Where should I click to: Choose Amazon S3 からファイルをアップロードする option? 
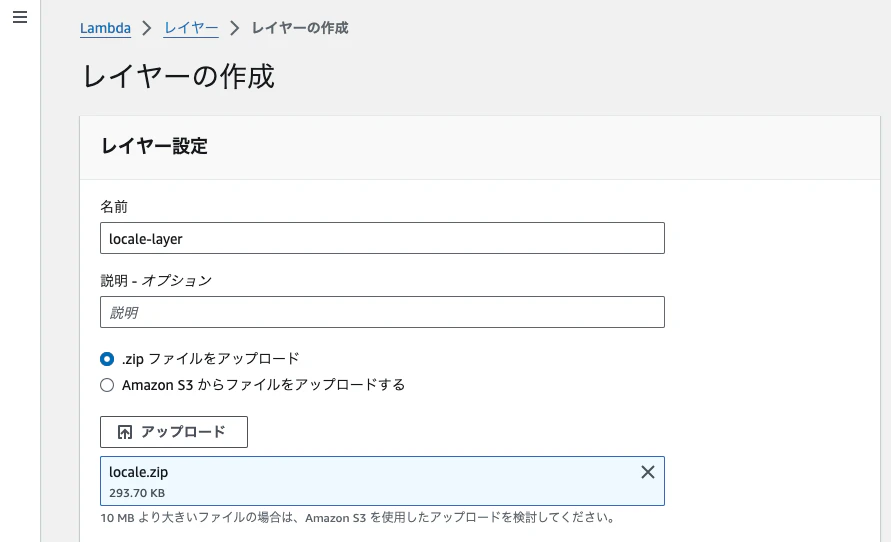coord(107,385)
